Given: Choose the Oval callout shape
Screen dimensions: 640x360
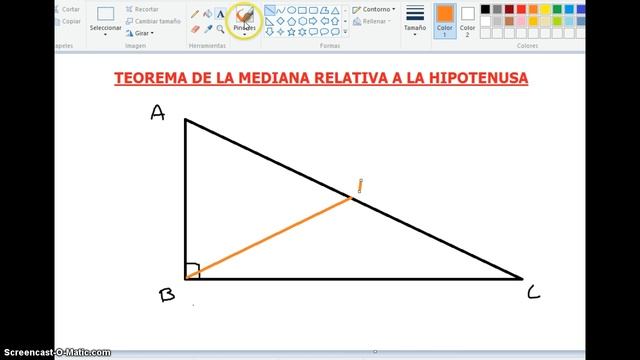Looking at the screenshot, I should tap(324, 32).
